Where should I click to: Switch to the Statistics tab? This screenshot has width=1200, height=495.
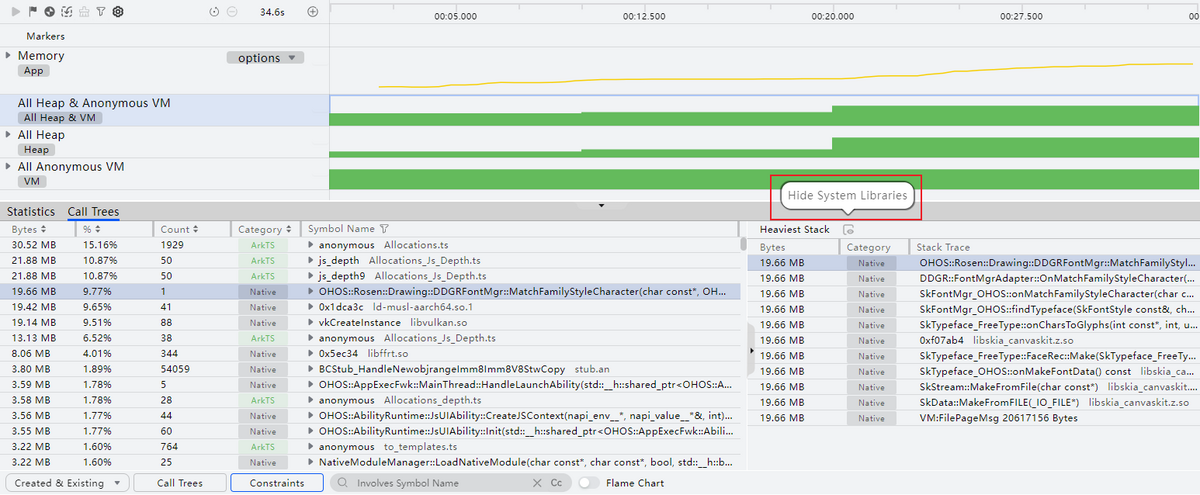click(31, 212)
